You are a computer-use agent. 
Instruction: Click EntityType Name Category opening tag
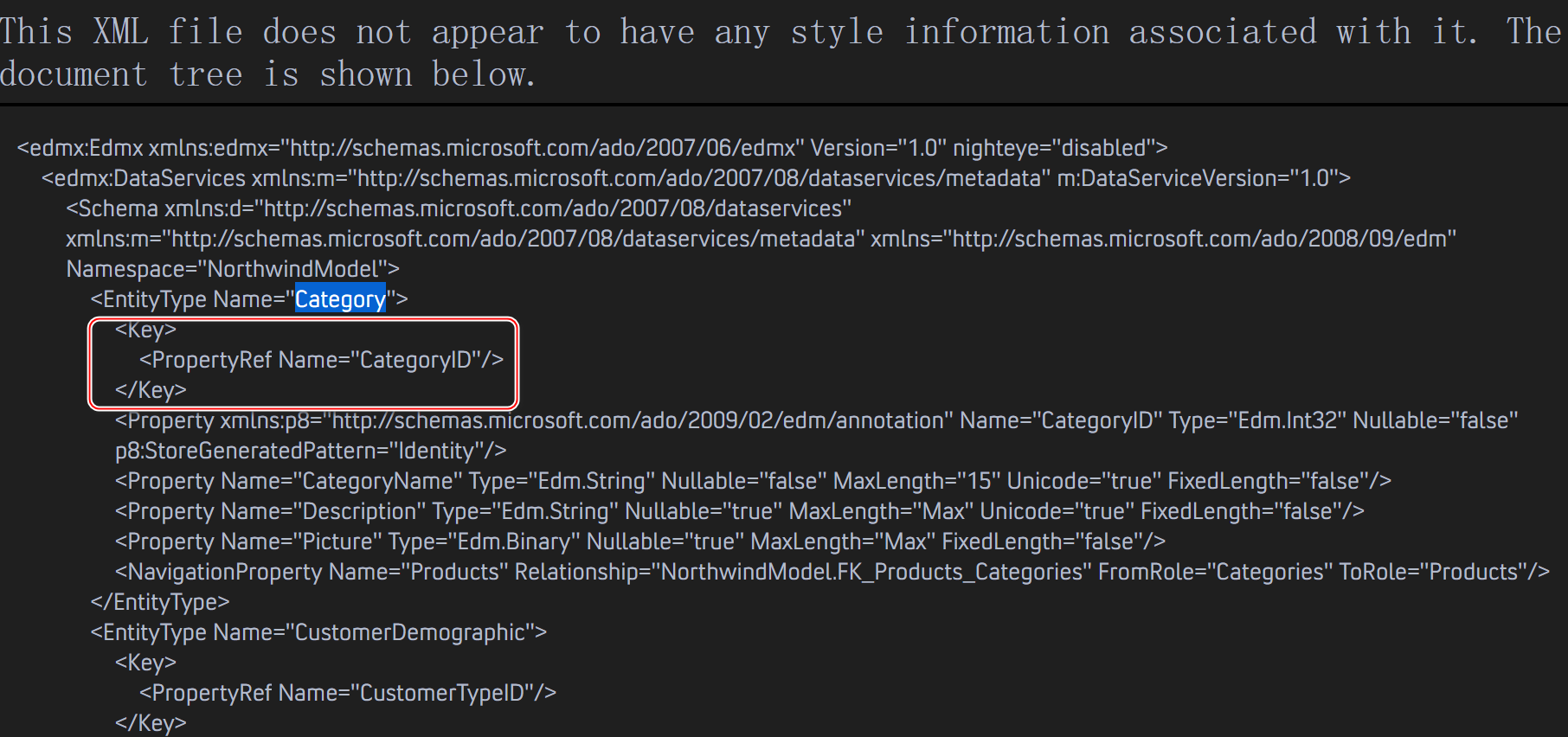249,299
